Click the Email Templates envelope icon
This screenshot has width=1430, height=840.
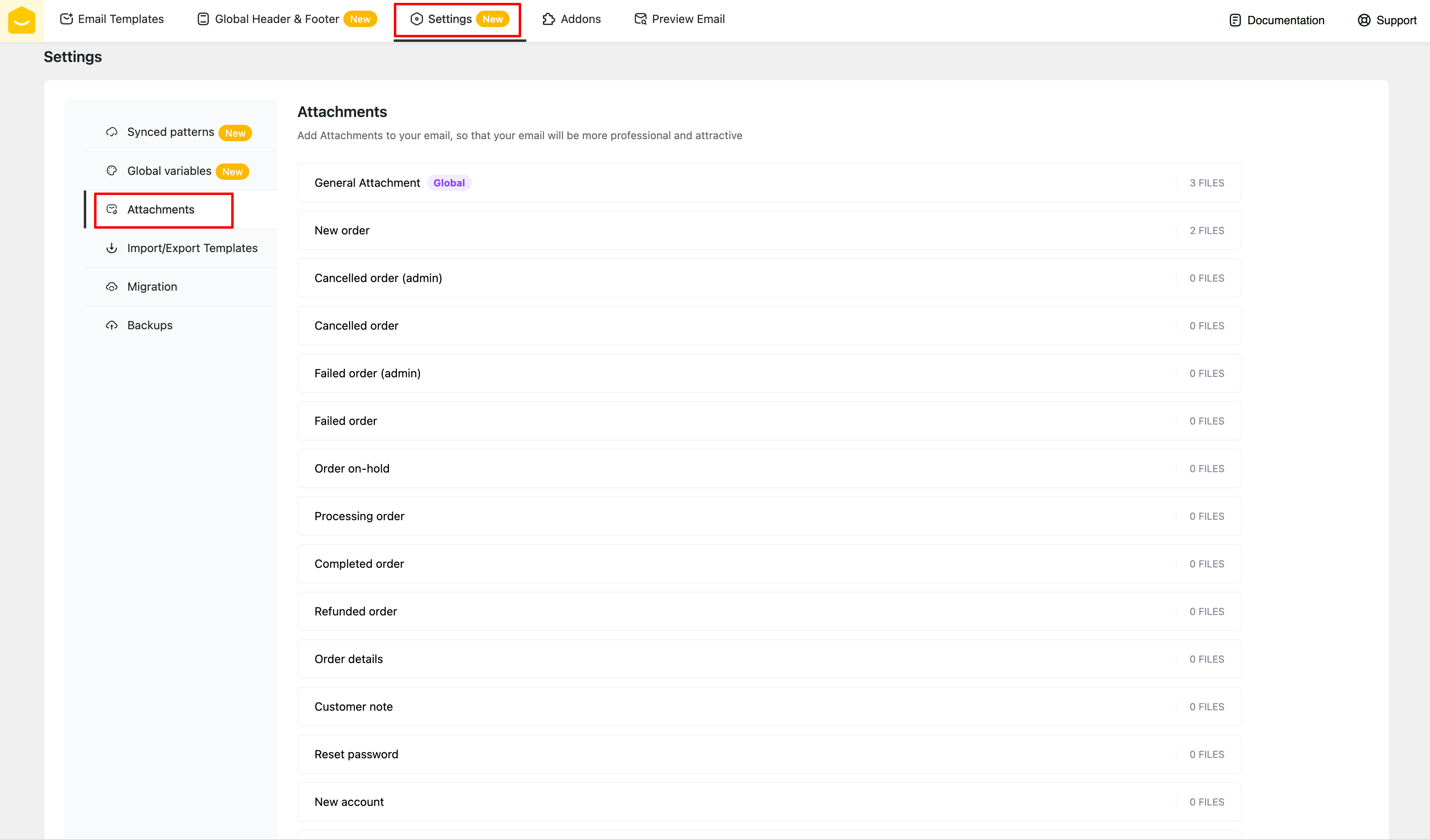coord(67,19)
